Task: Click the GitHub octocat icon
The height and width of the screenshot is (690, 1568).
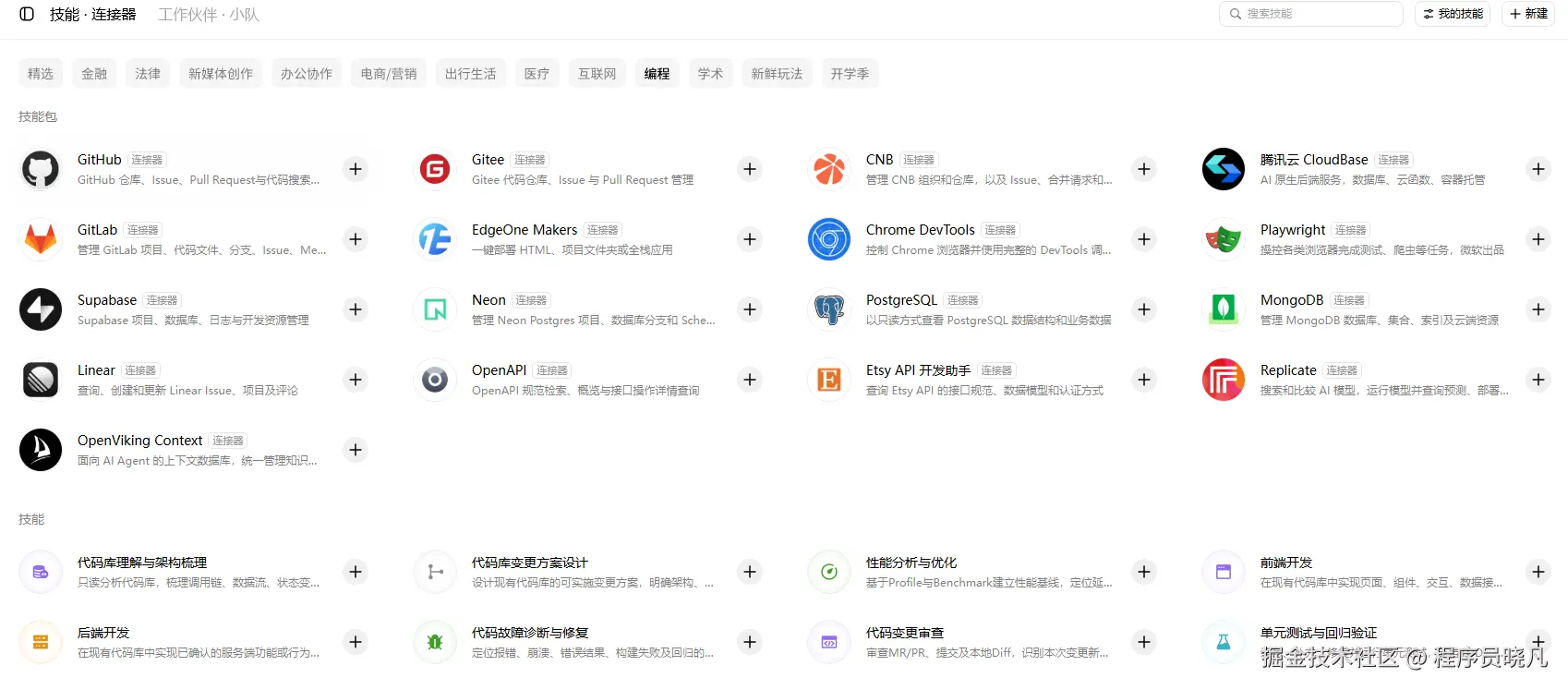Action: tap(41, 169)
